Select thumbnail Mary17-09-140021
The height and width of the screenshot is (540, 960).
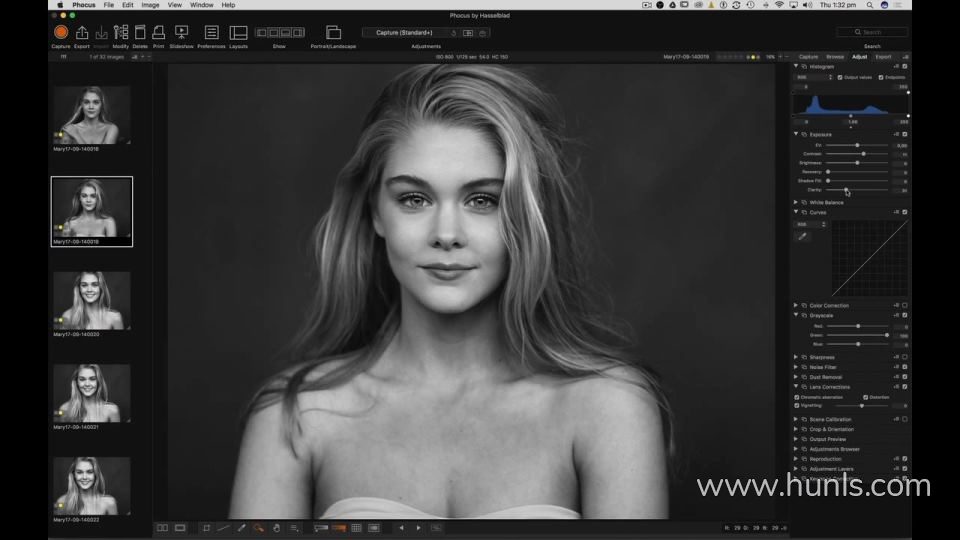(92, 393)
